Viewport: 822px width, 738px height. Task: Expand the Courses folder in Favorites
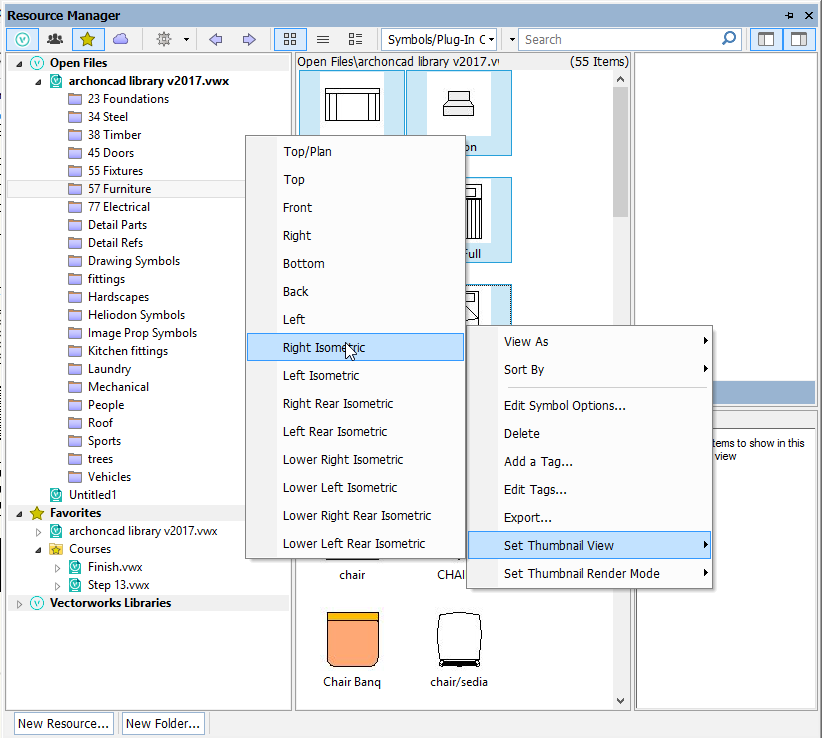(40, 548)
